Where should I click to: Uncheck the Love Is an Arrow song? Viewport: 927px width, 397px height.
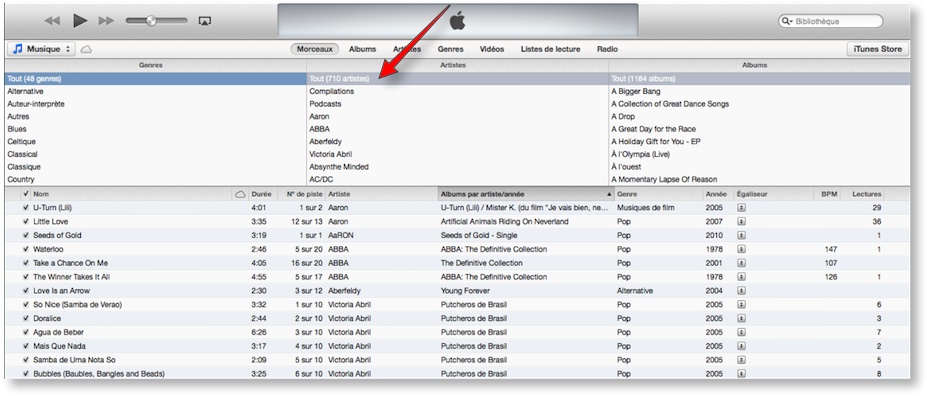coord(25,291)
